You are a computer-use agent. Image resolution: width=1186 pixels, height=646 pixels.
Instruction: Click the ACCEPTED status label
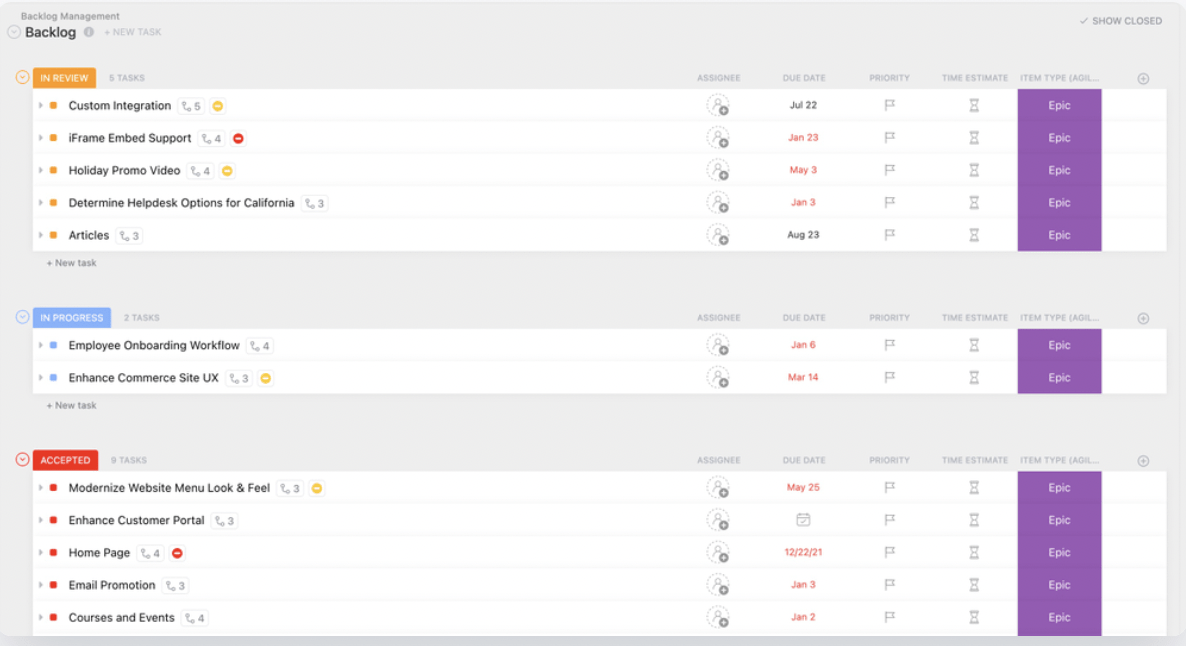point(65,460)
